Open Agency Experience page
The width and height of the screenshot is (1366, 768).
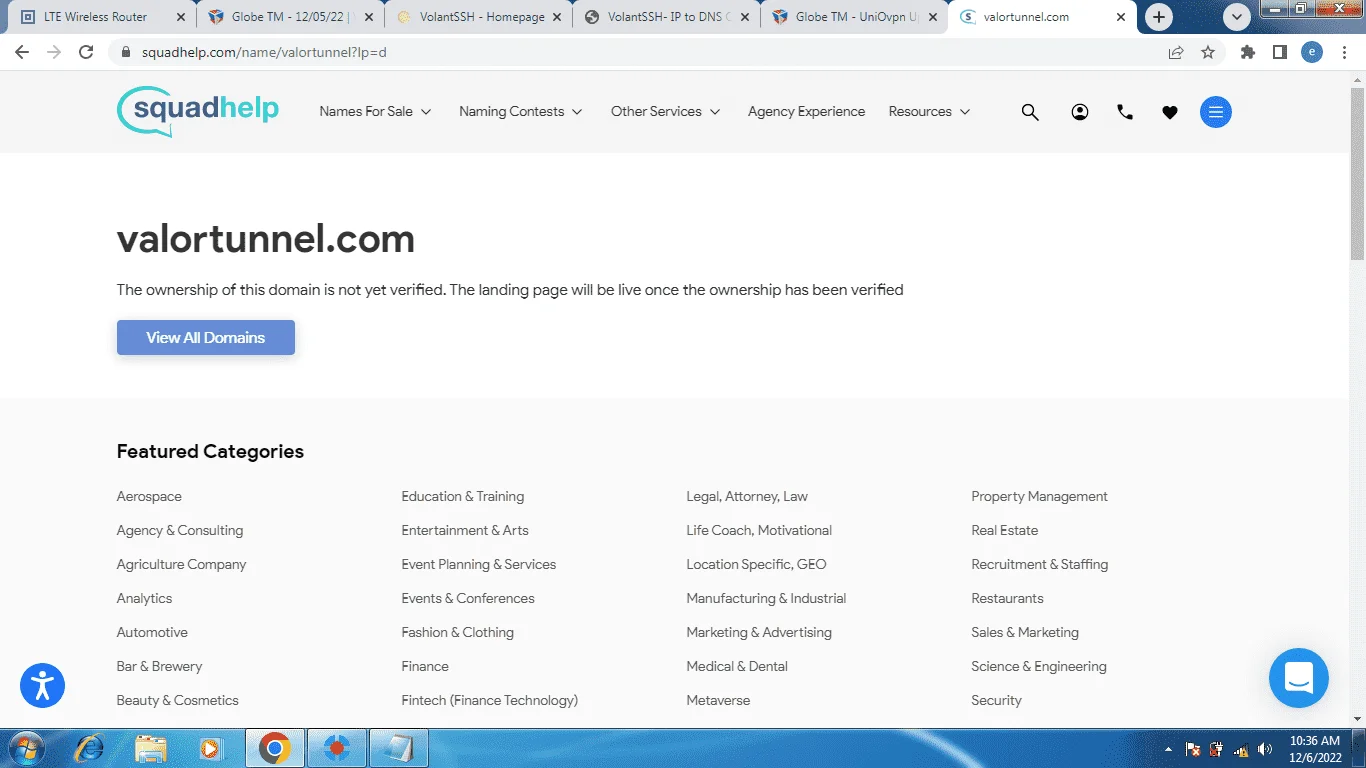click(x=806, y=112)
